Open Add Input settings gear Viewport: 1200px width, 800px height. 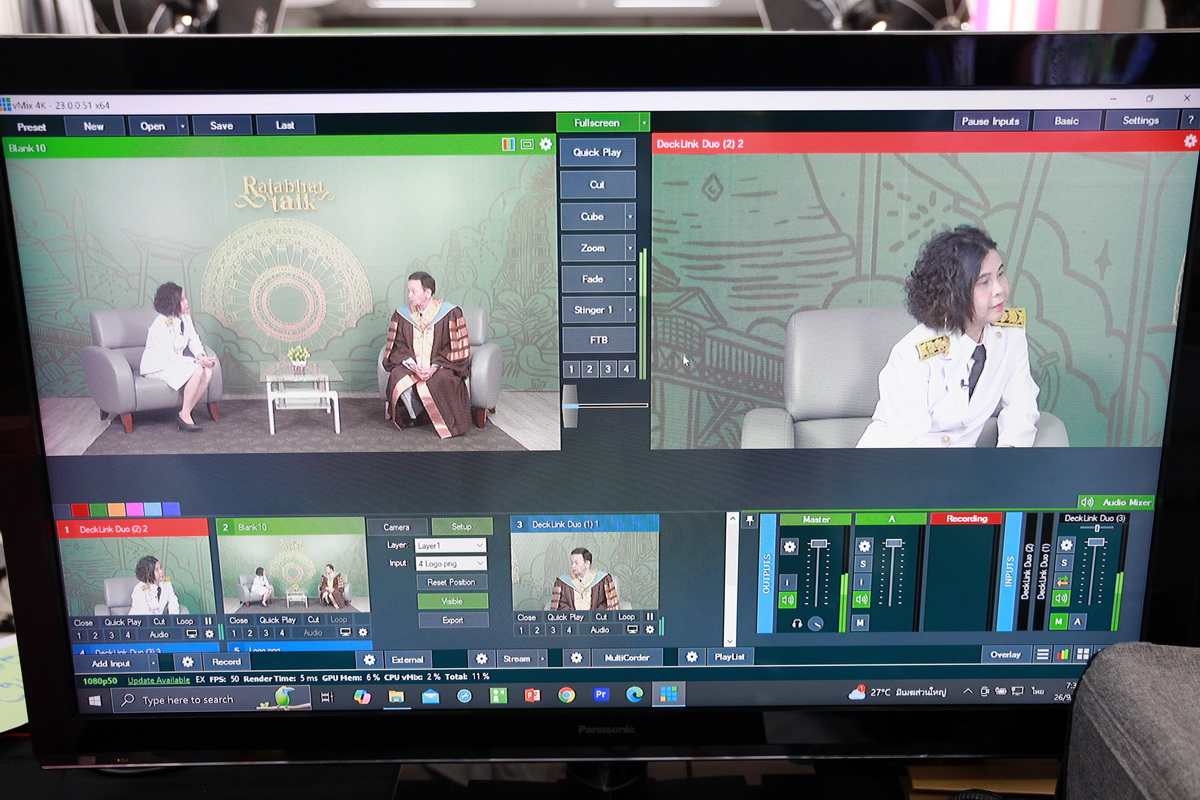coord(187,661)
